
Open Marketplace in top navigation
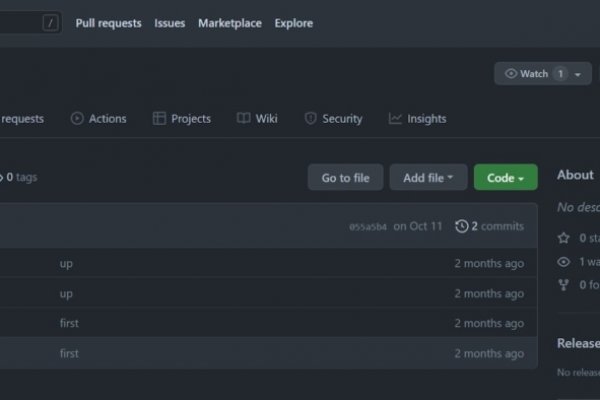coord(228,23)
